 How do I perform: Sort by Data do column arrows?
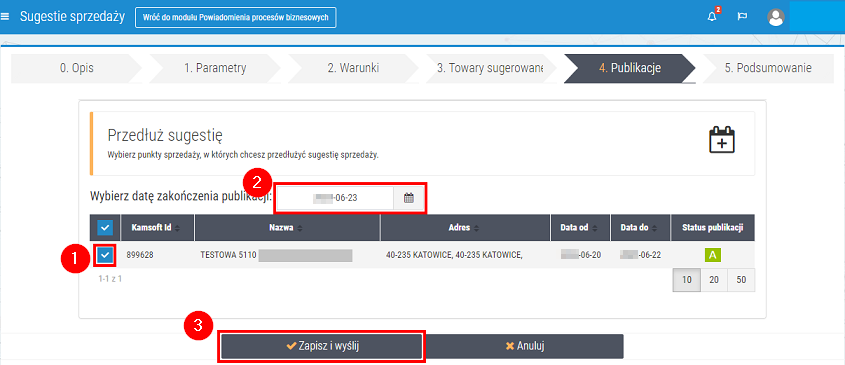pyautogui.click(x=655, y=228)
